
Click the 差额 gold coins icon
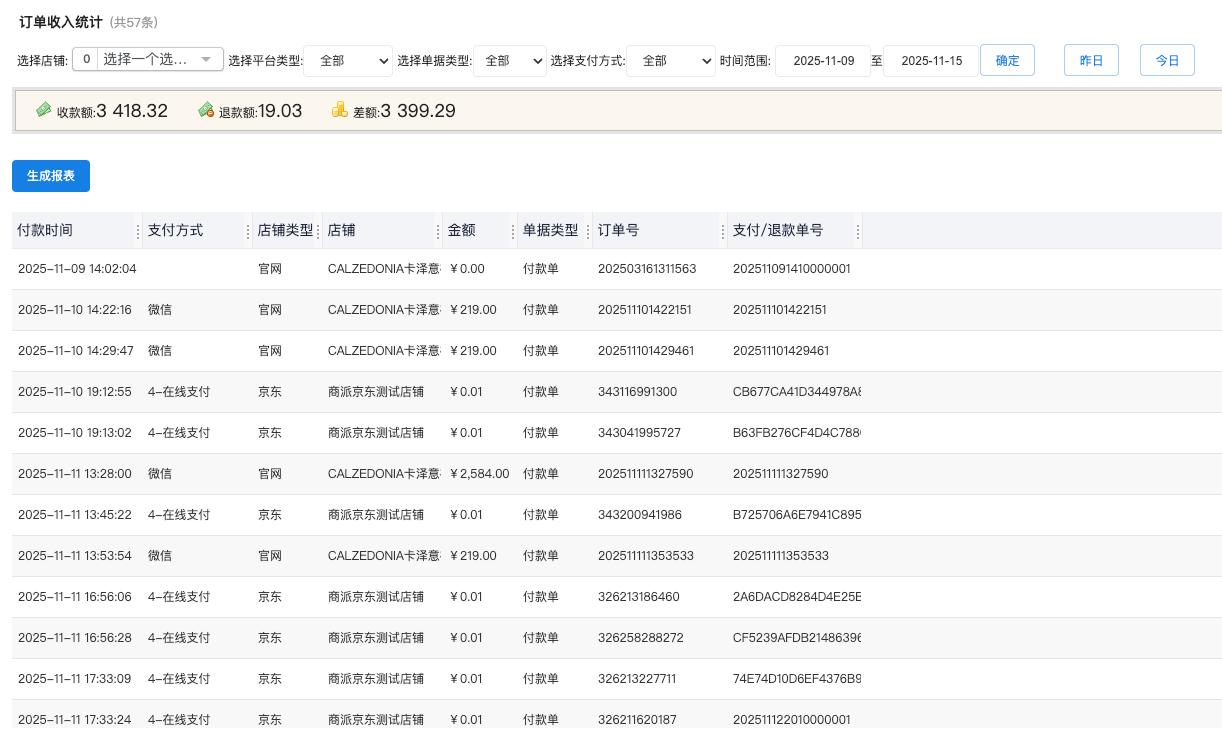[x=340, y=110]
